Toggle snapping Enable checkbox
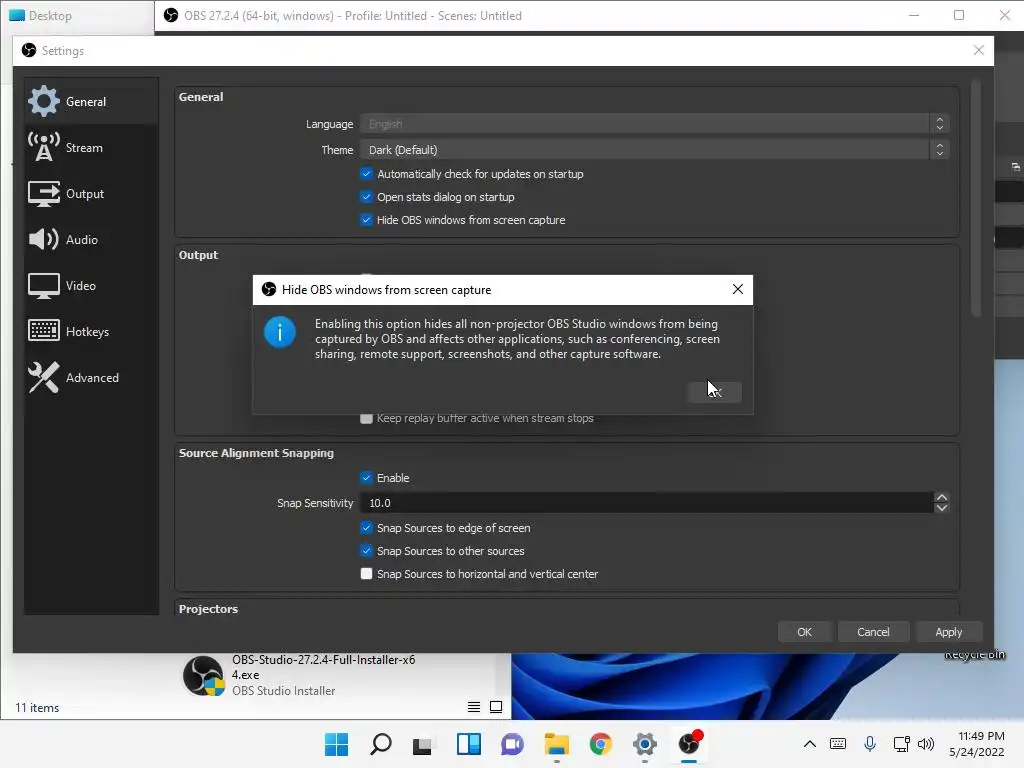1024x768 pixels. [366, 478]
